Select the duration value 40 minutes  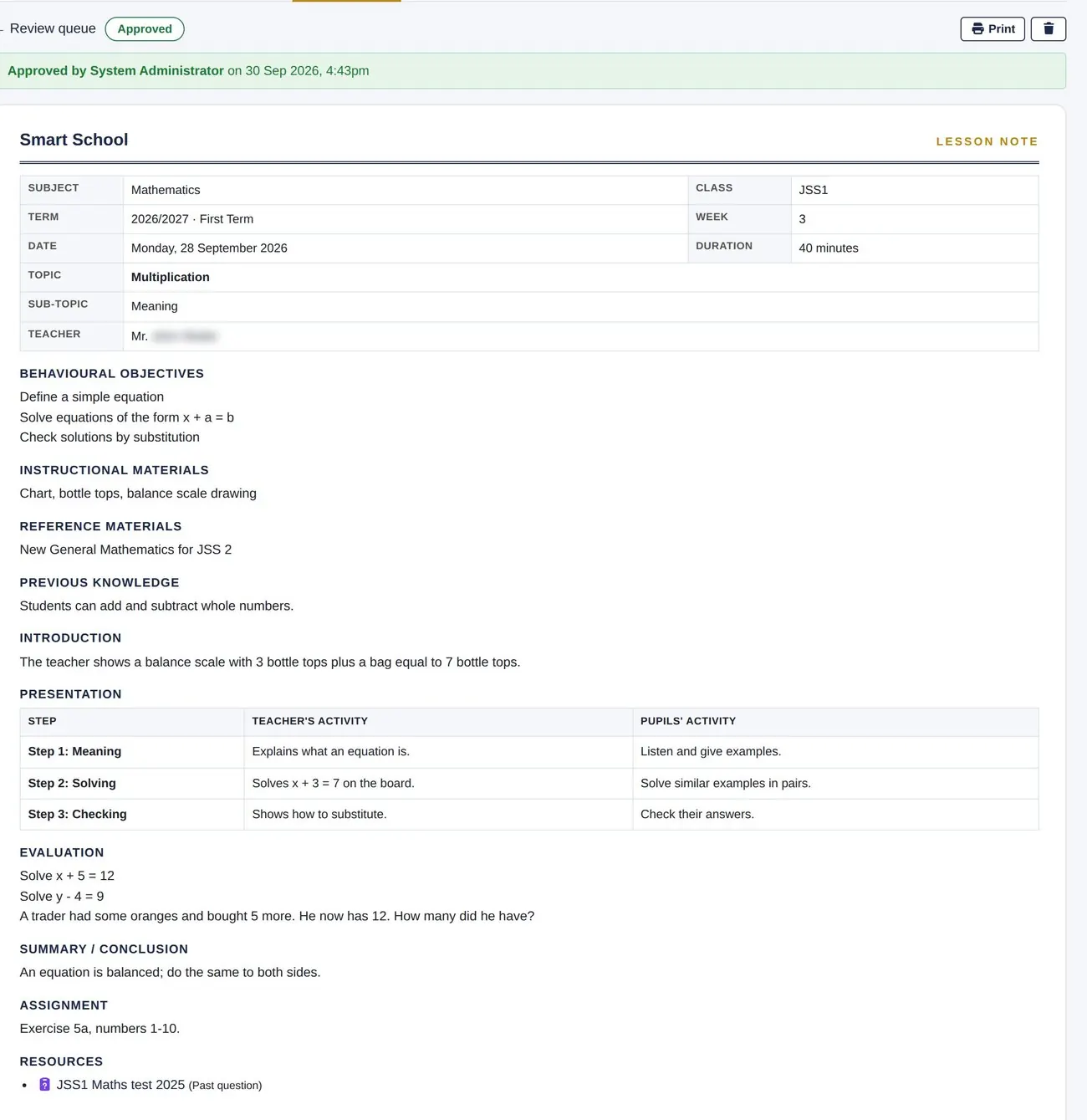tap(829, 248)
